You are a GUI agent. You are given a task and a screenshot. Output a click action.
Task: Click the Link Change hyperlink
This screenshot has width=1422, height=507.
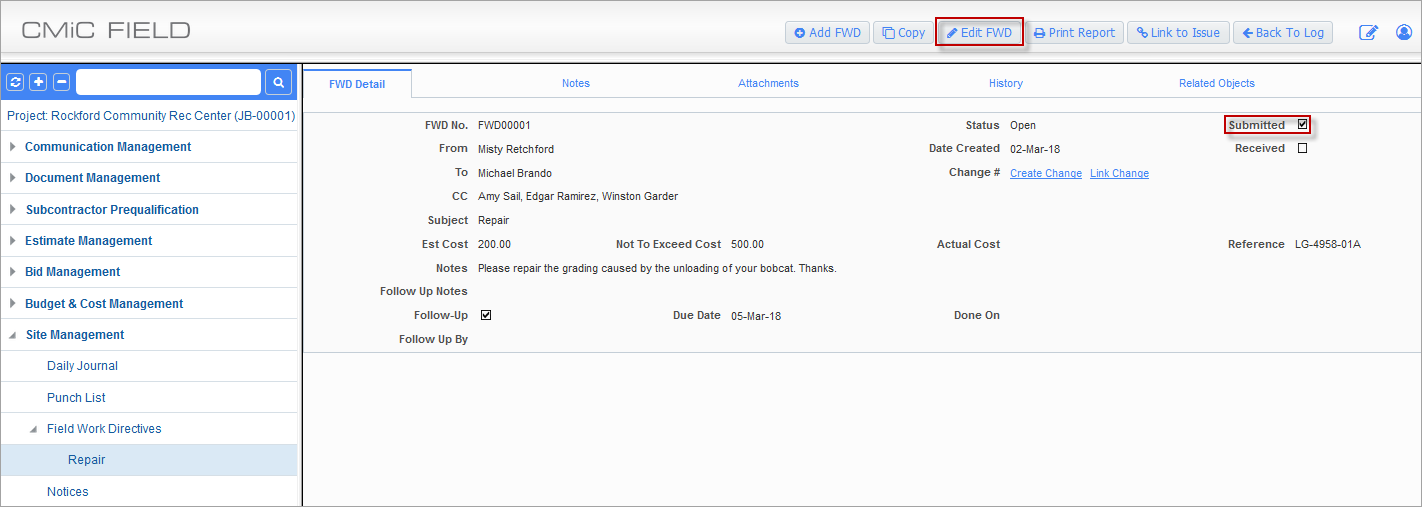tap(1119, 173)
